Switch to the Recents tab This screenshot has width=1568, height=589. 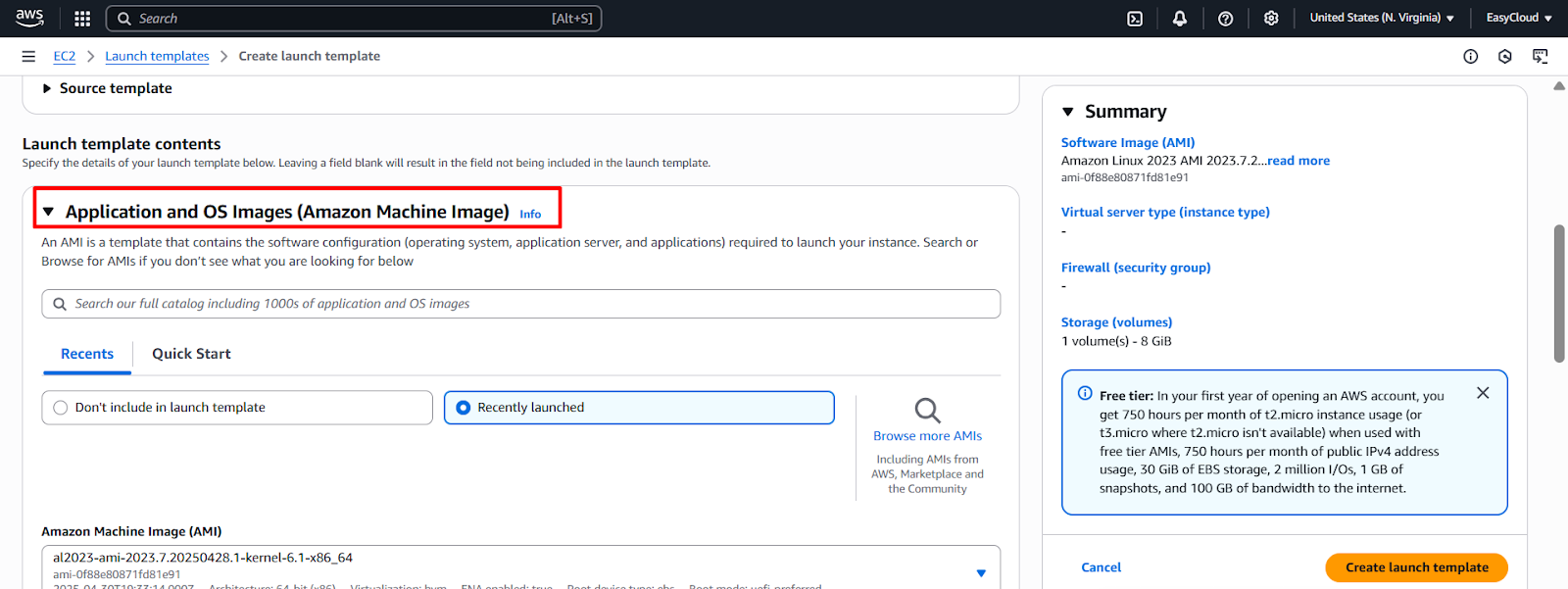coord(87,354)
